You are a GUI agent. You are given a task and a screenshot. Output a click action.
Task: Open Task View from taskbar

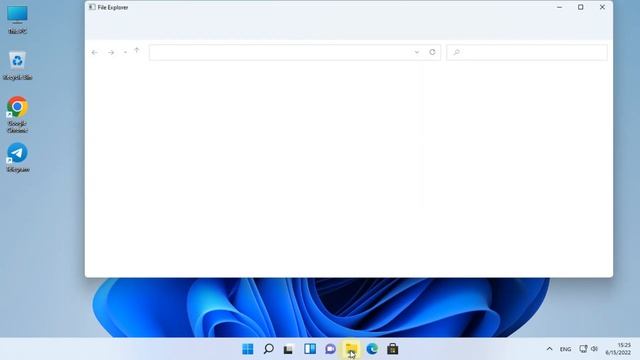point(289,349)
